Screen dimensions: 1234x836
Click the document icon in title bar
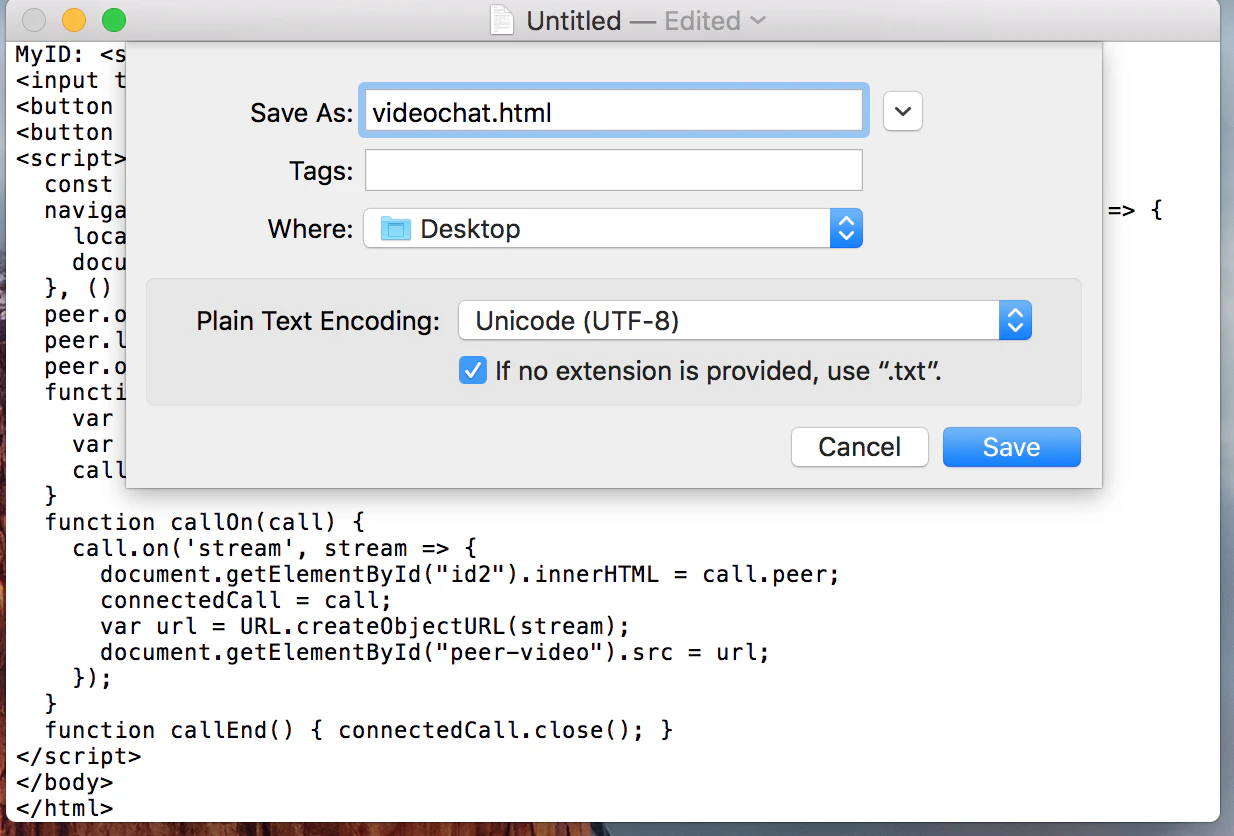coord(503,20)
